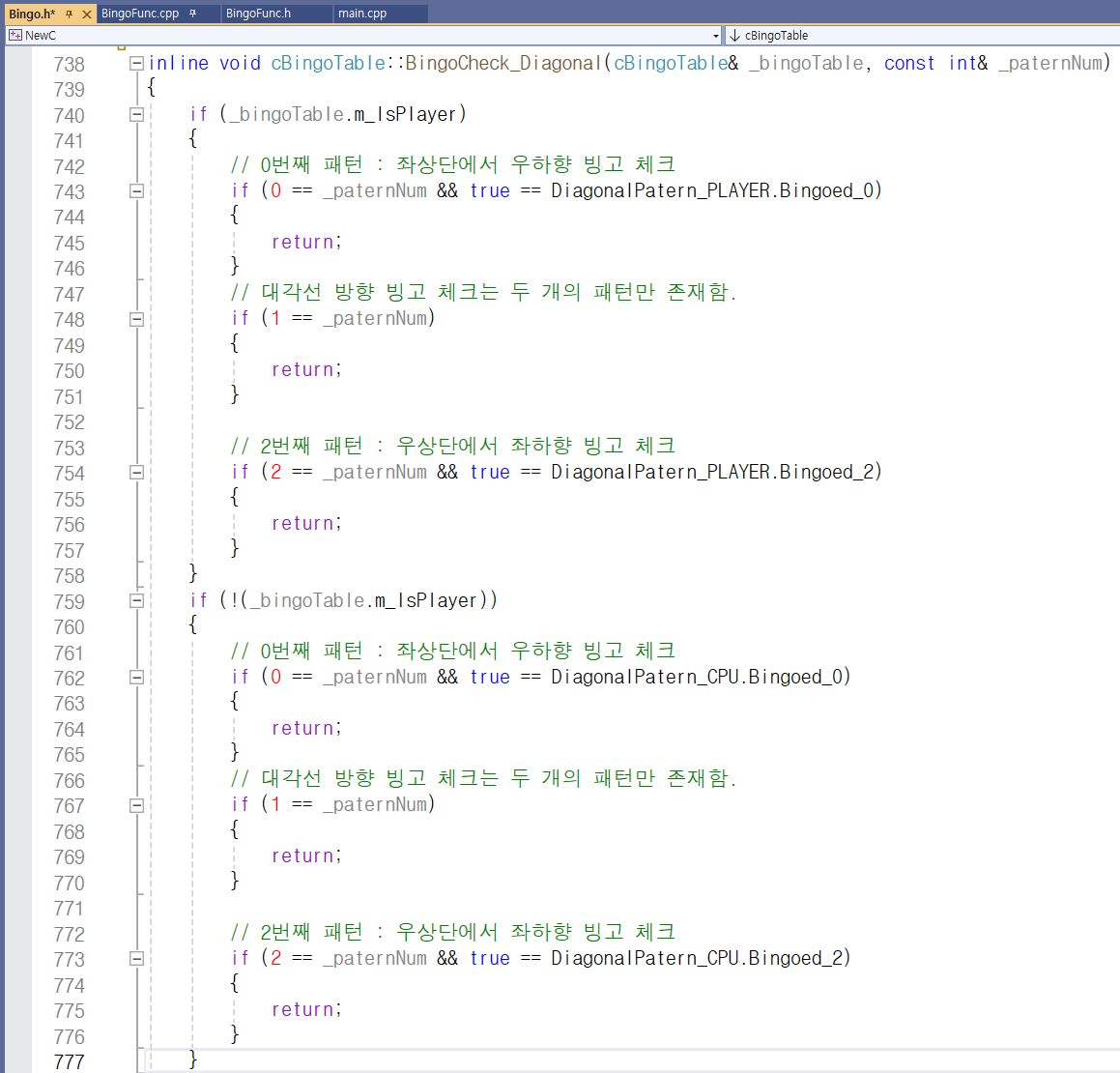Switch to the main.cpp tab
This screenshot has width=1120, height=1073.
coord(362,13)
